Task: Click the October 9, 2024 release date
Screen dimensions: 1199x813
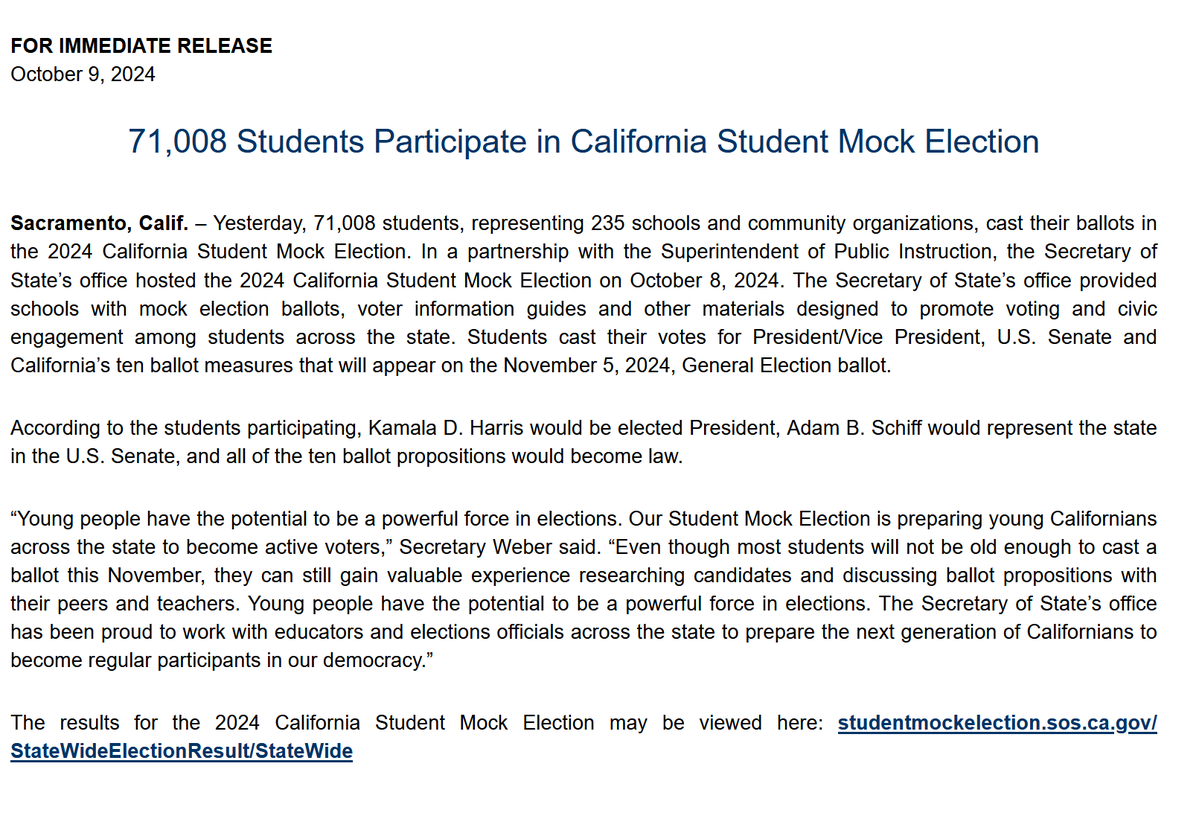Action: coord(83,74)
